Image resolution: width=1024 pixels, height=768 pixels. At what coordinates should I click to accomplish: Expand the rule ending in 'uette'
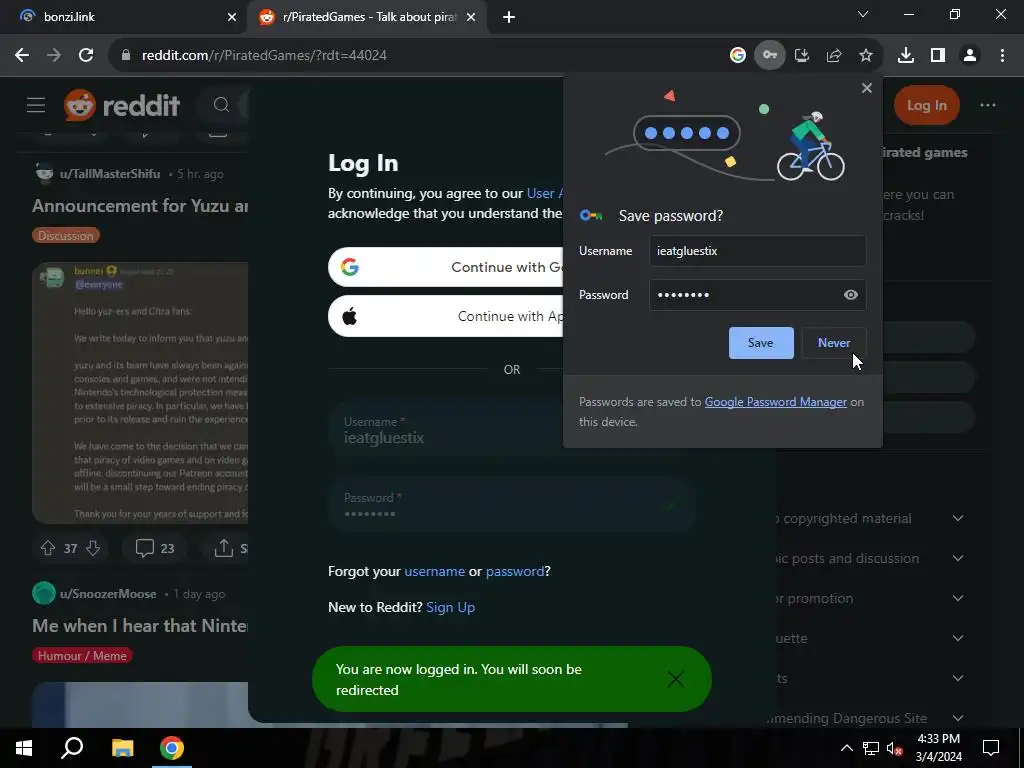coord(958,638)
